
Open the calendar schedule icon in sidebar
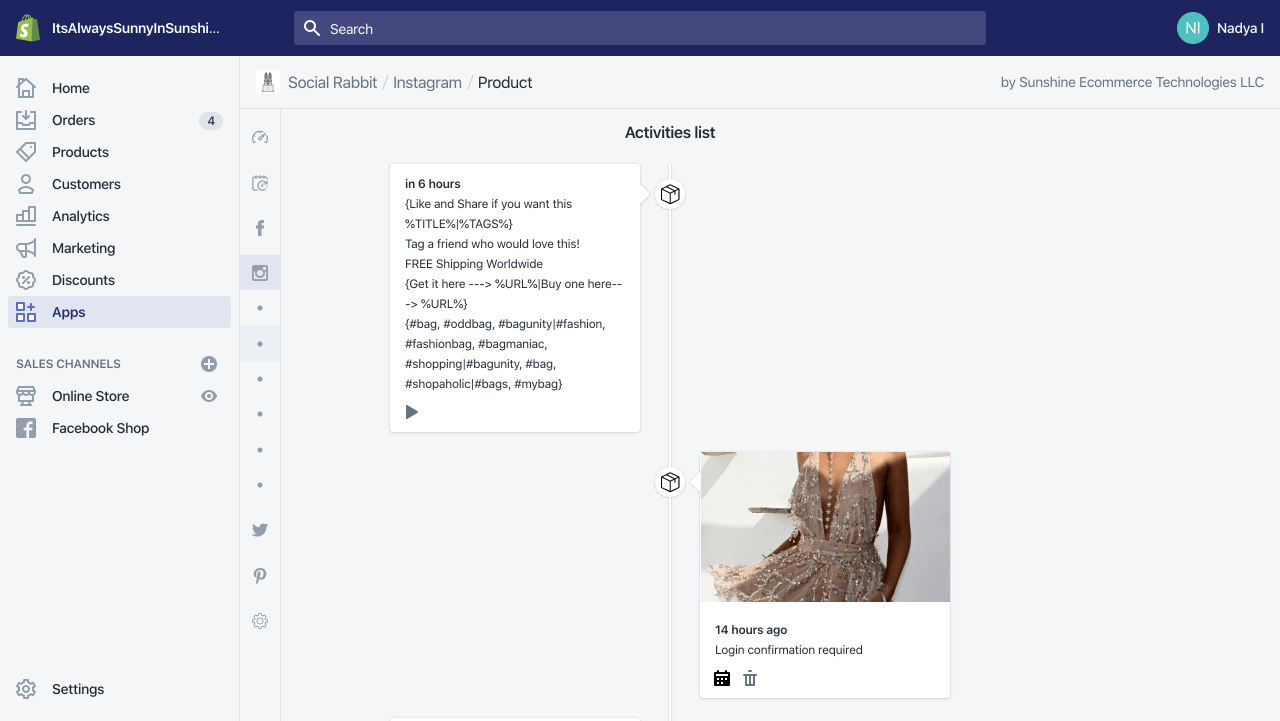(260, 184)
